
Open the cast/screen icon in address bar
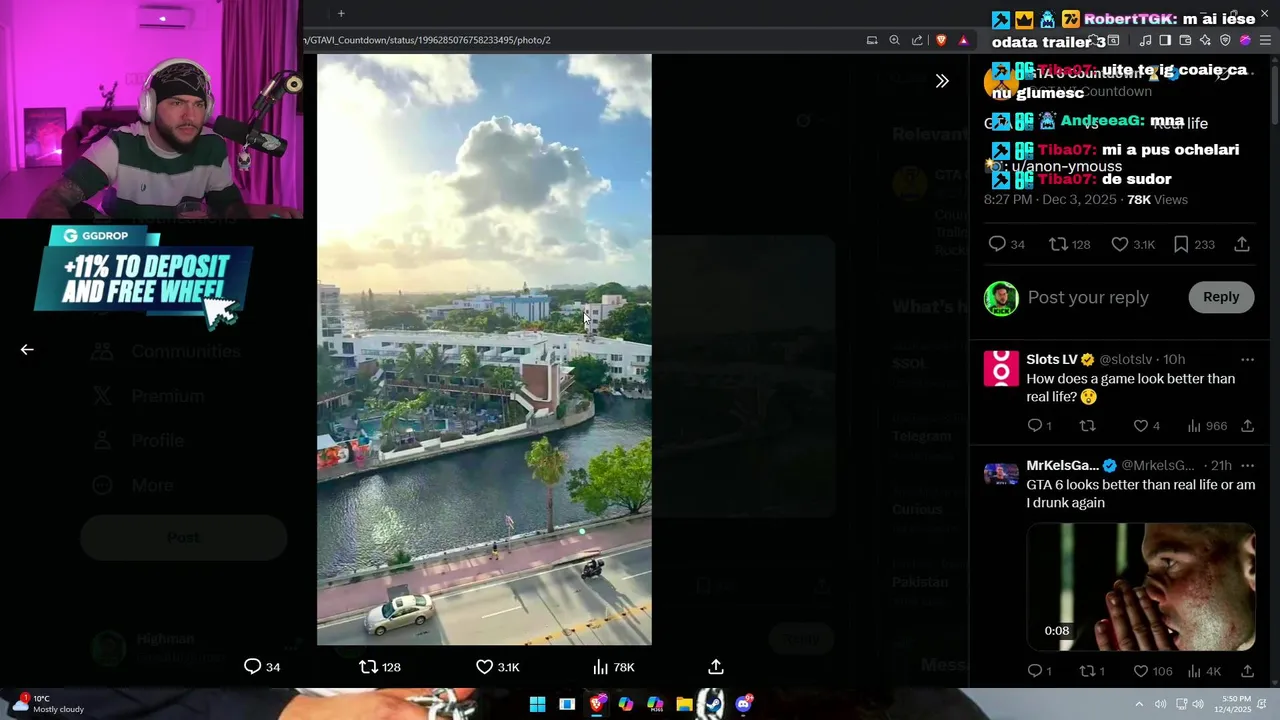pyautogui.click(x=872, y=40)
